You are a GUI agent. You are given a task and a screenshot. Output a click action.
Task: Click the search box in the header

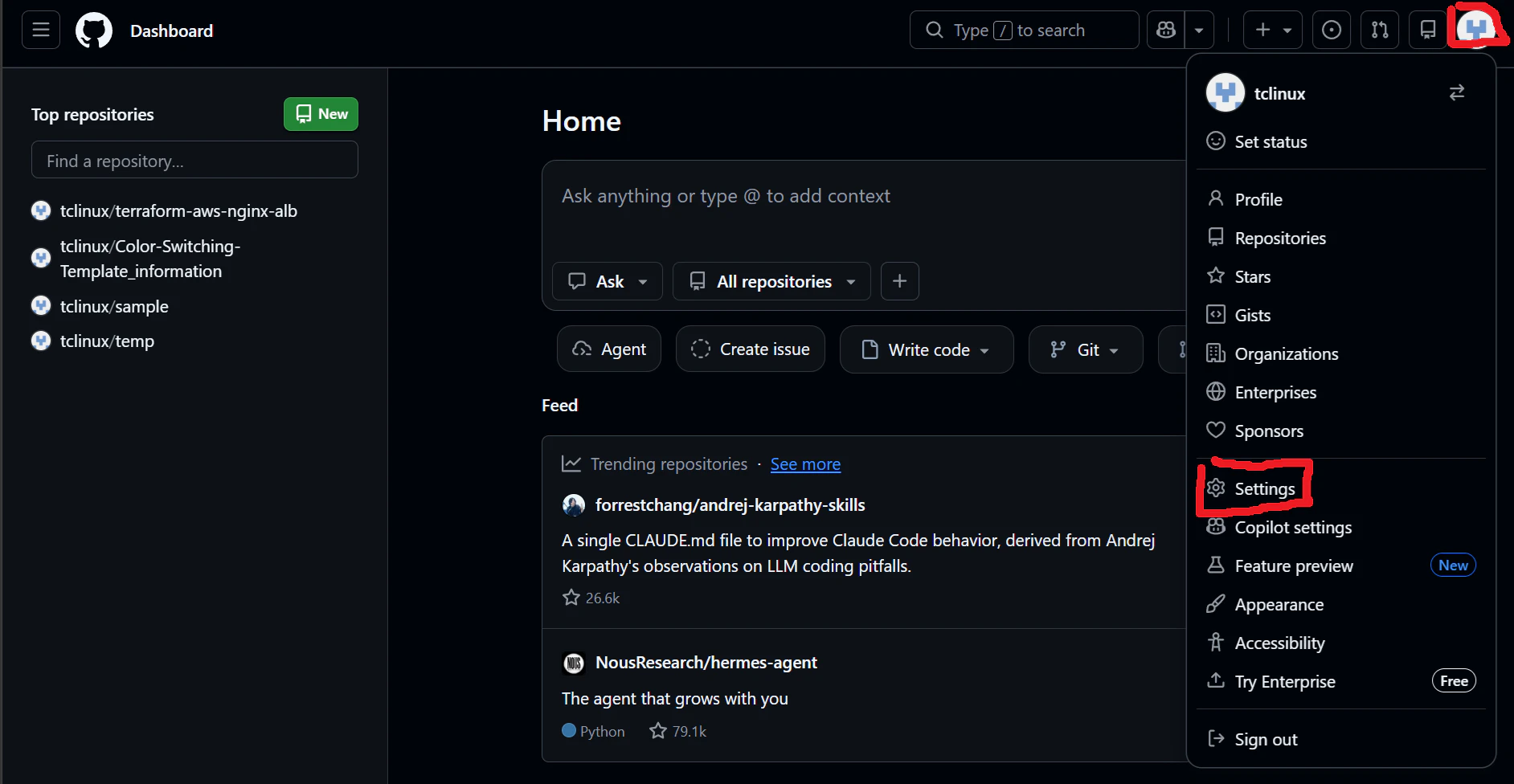(x=1024, y=31)
